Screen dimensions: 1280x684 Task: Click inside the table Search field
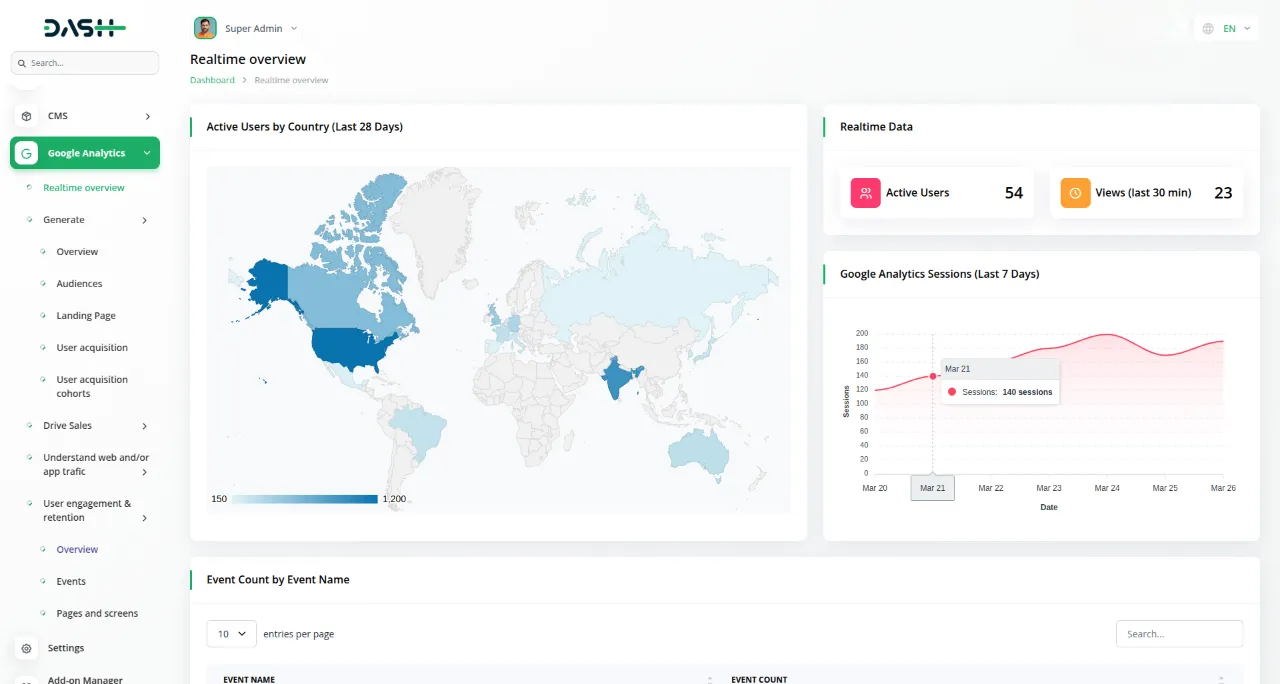point(1179,633)
